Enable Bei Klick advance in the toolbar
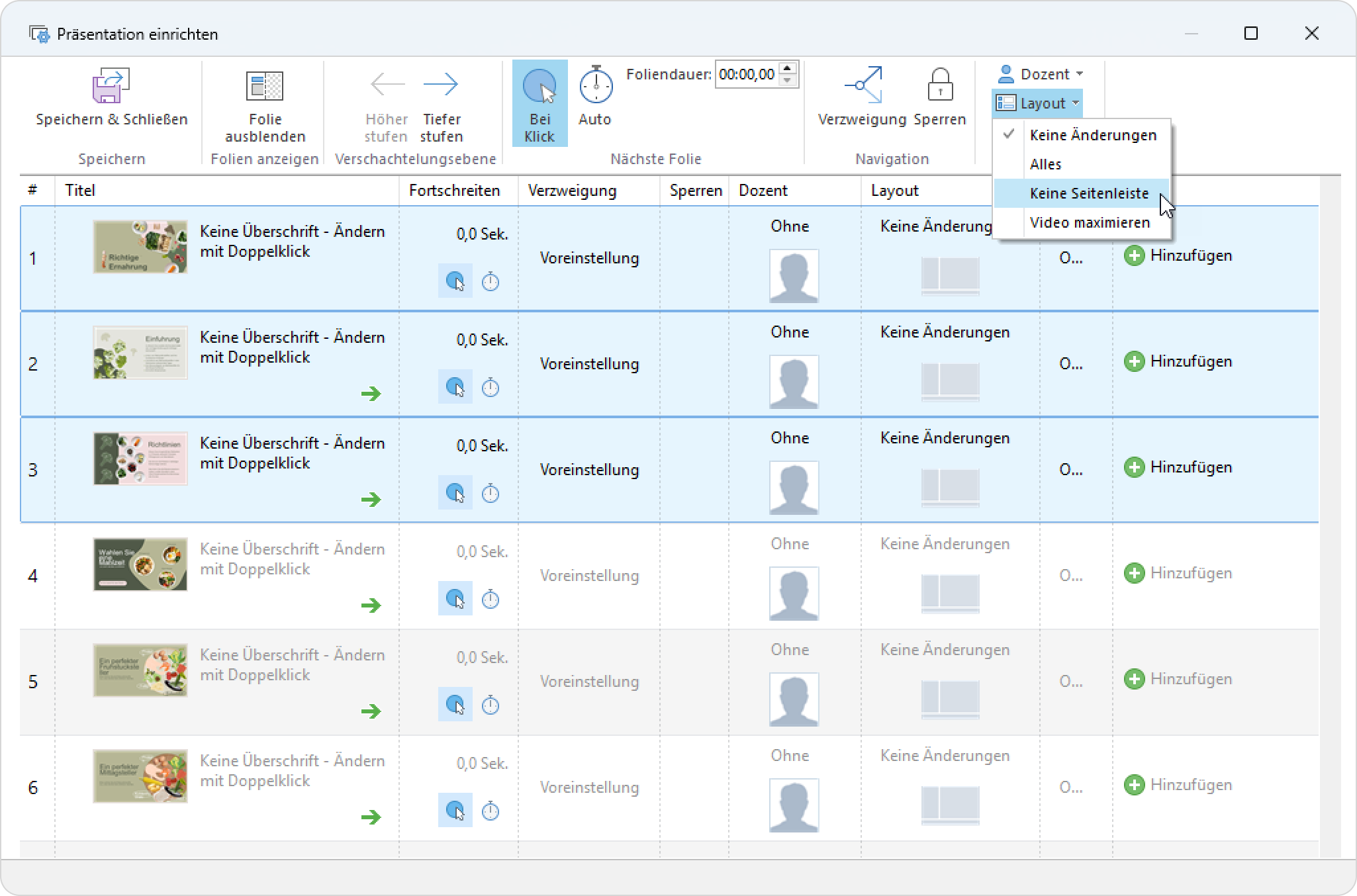This screenshot has height=896, width=1357. coord(539,103)
